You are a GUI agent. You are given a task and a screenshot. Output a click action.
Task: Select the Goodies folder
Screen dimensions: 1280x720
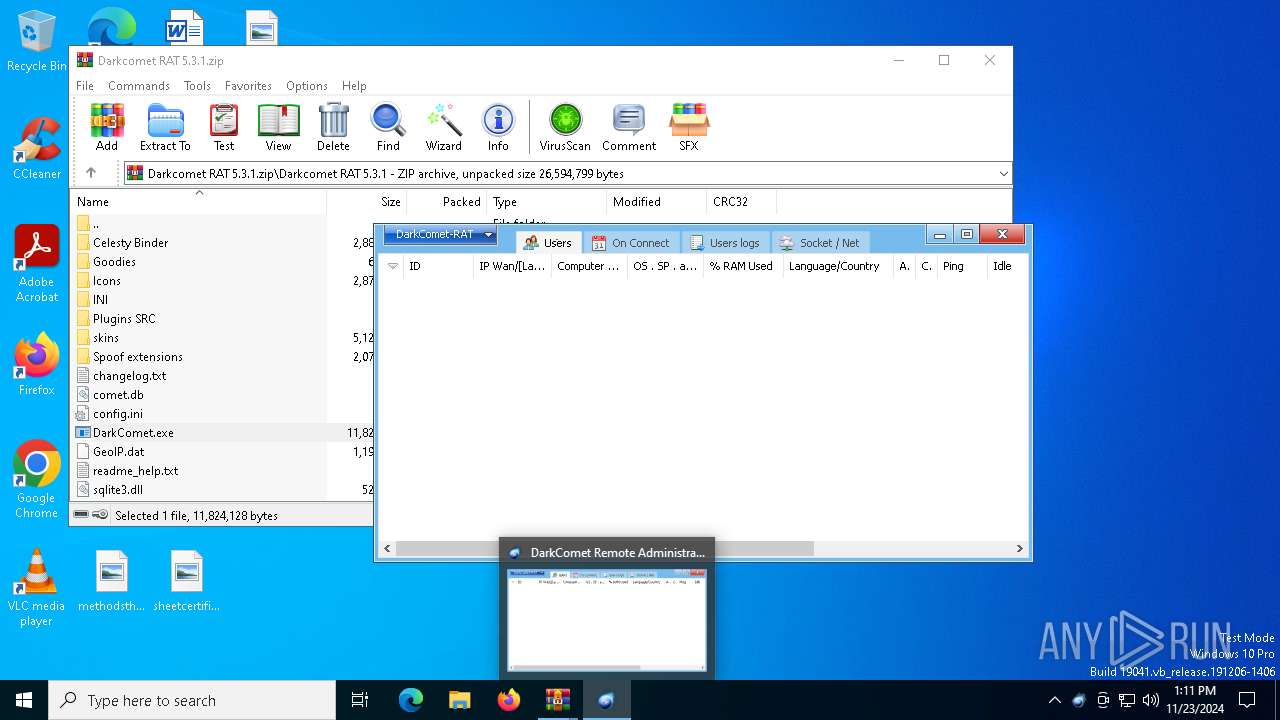coord(114,262)
